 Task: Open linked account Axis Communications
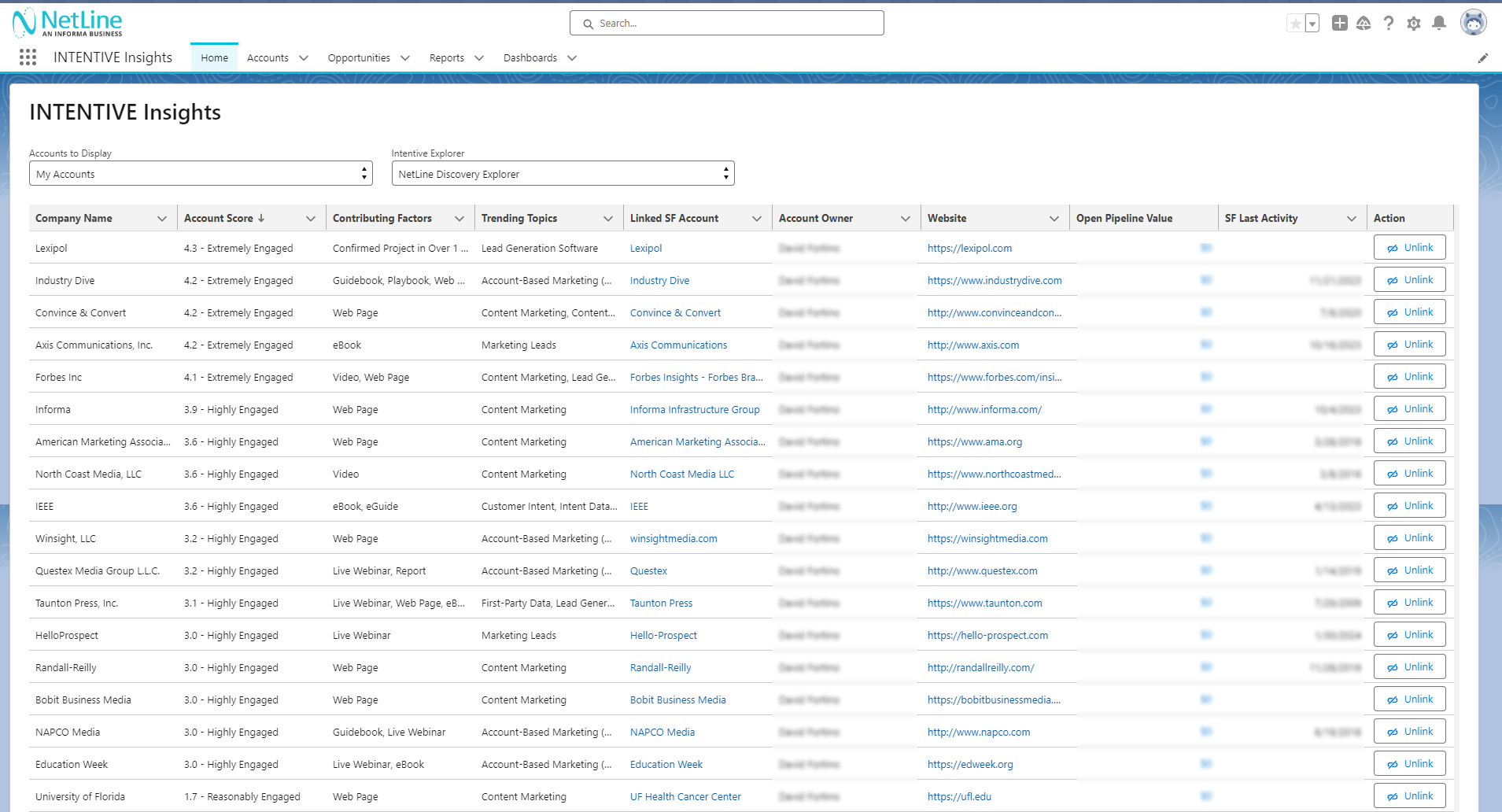[678, 345]
